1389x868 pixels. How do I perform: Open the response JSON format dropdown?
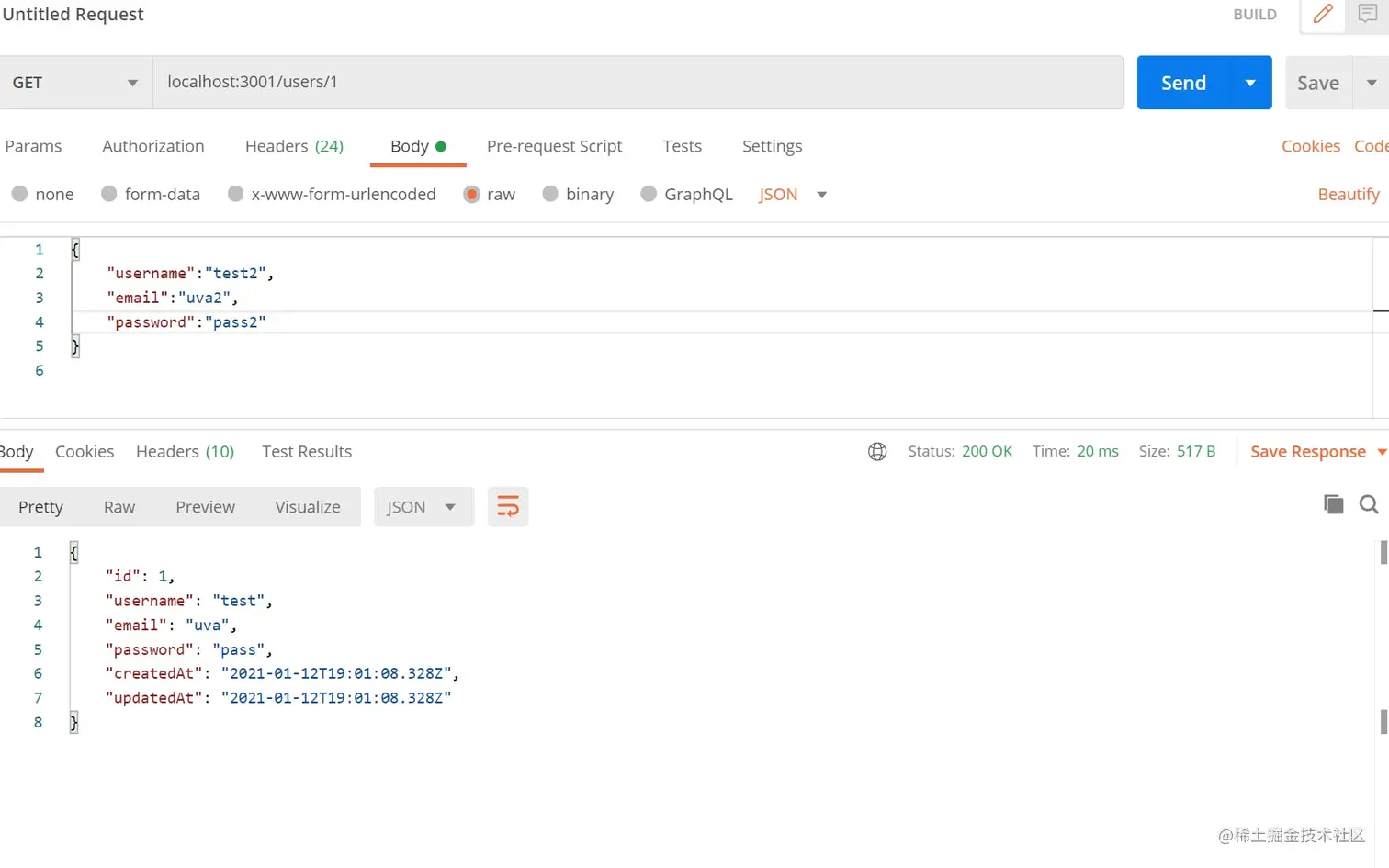[423, 506]
